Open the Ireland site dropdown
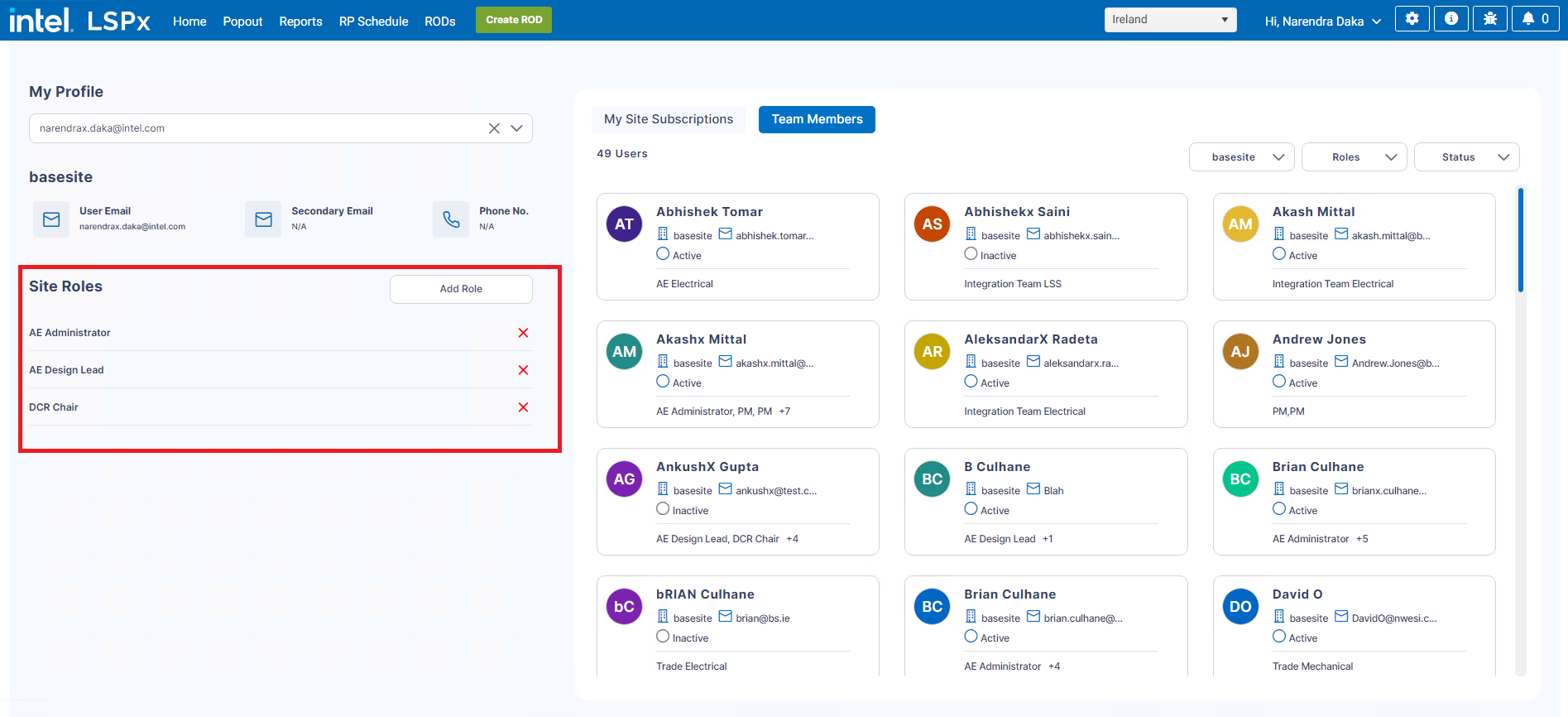 (x=1169, y=20)
